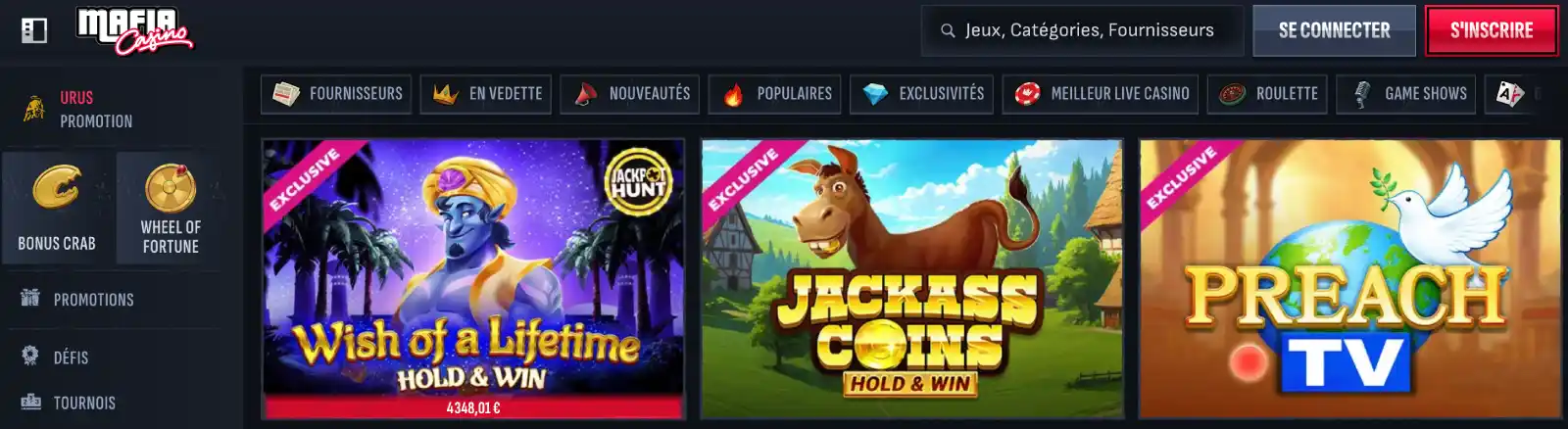Open the Jackass Coins game thumbnail
1568x429 pixels.
911,279
